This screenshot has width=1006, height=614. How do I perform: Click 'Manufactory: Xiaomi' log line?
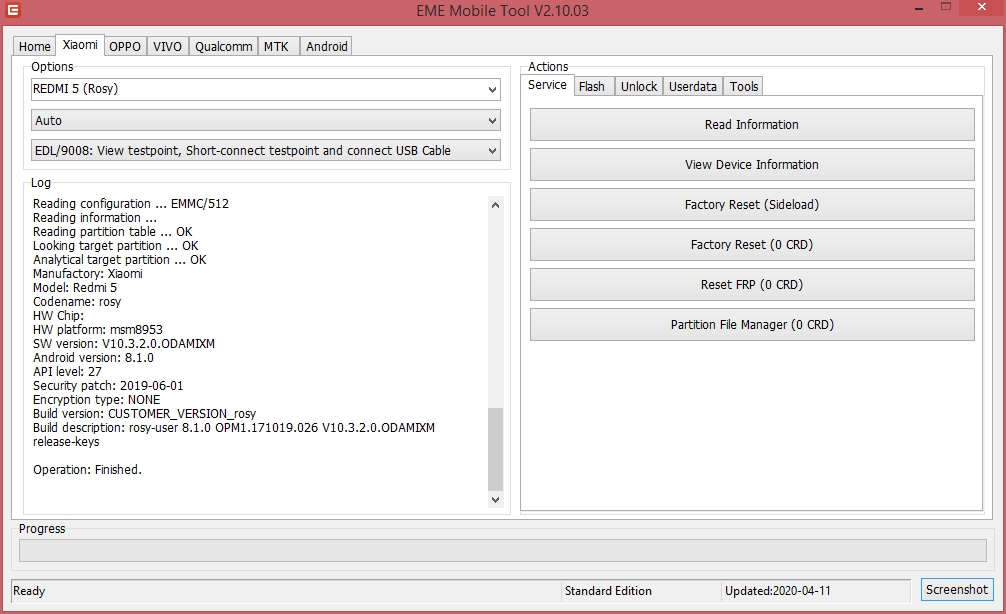(x=88, y=273)
